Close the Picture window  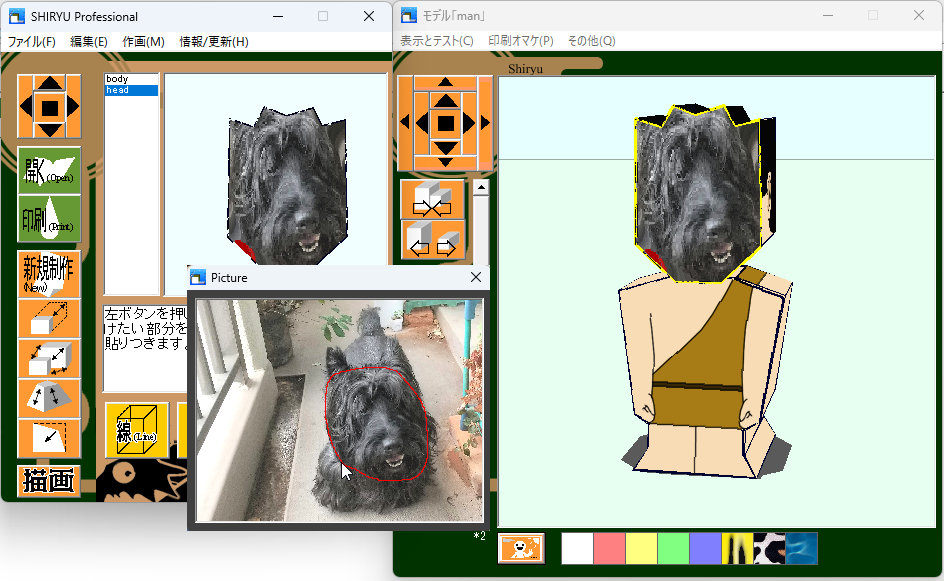[x=476, y=278]
